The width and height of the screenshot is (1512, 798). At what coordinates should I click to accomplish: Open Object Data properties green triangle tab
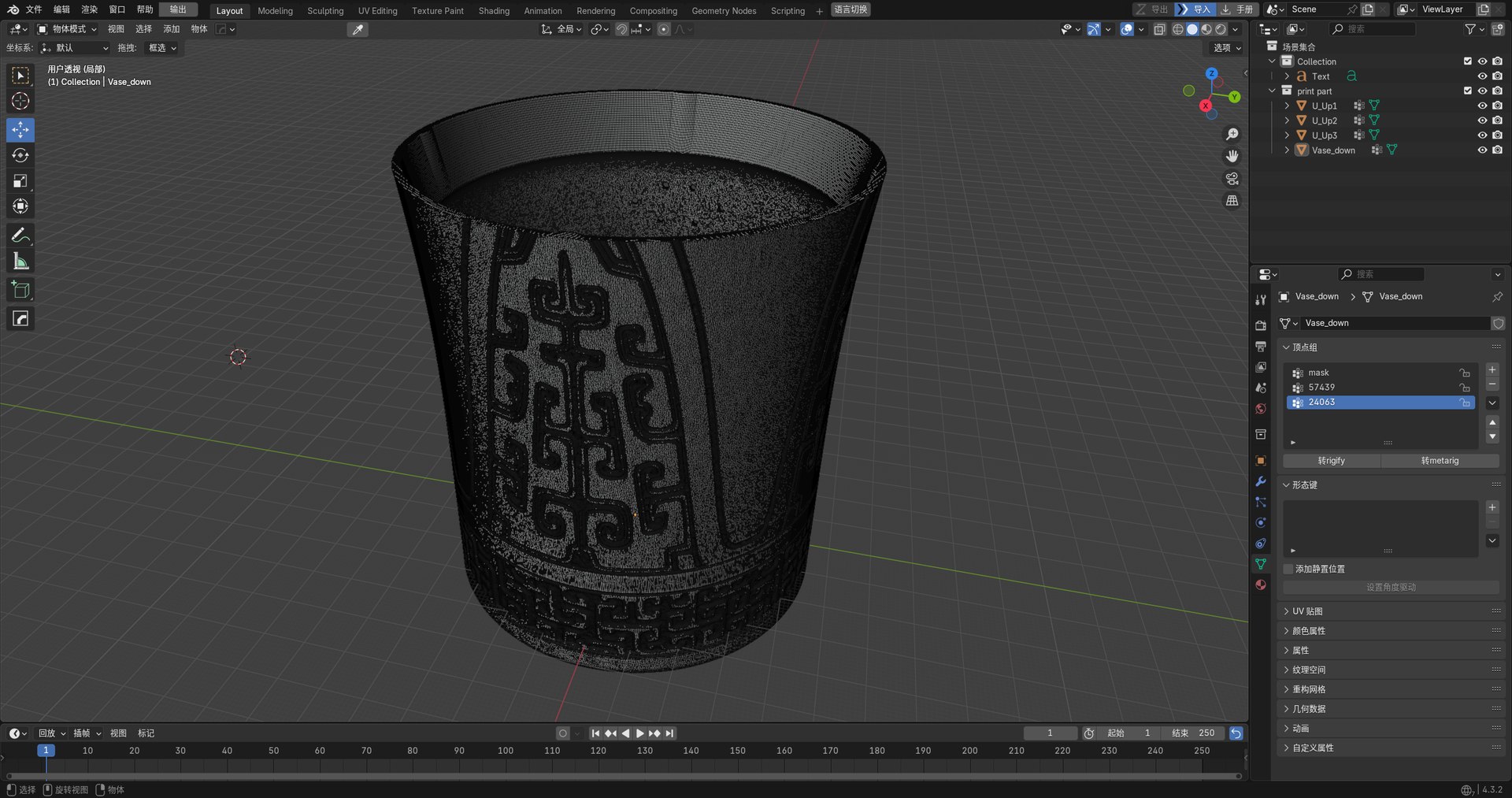click(1261, 564)
